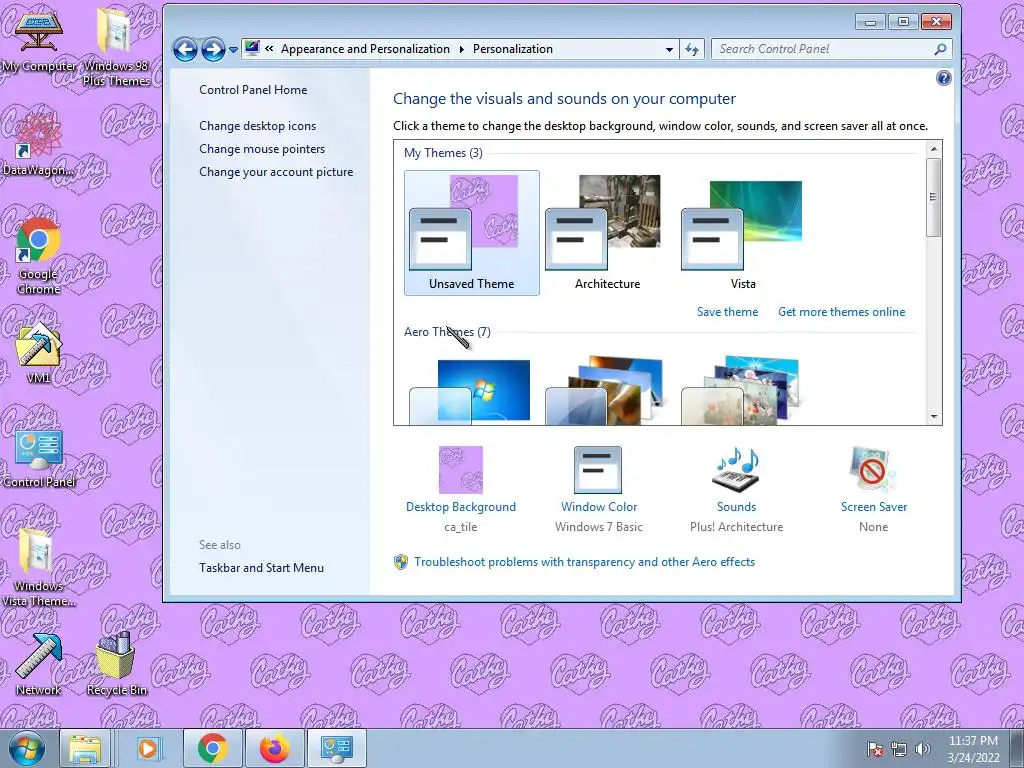Minimize the Personalization window
The height and width of the screenshot is (768, 1024).
871,22
